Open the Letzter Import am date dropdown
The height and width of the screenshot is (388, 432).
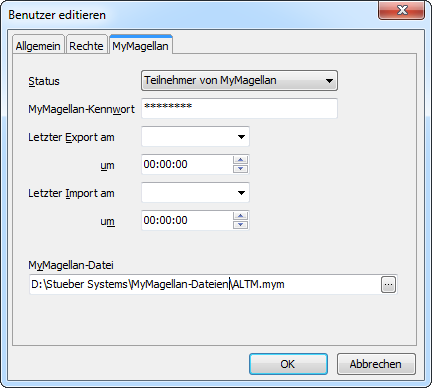(241, 193)
